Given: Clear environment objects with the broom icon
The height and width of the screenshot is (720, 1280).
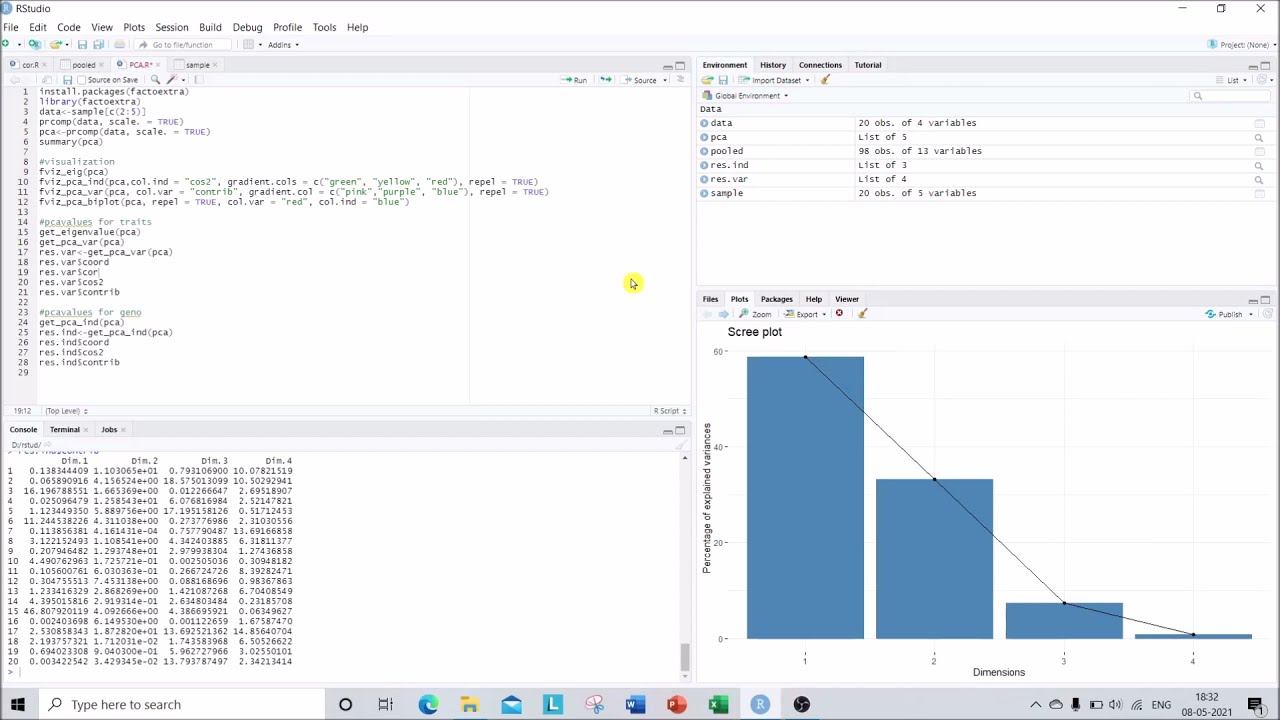Looking at the screenshot, I should 825,80.
